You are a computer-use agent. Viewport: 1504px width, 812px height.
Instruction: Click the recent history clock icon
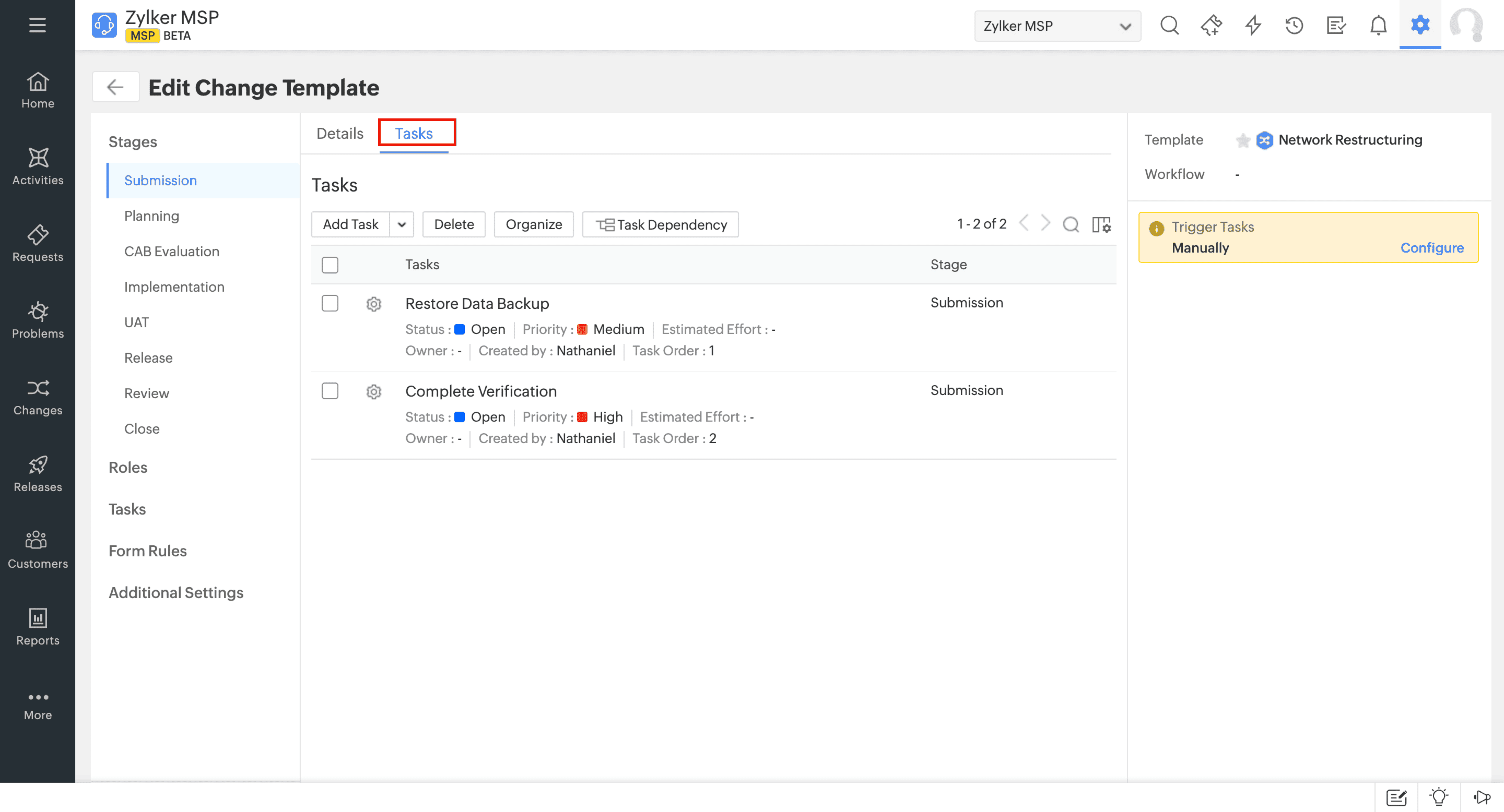coord(1294,25)
